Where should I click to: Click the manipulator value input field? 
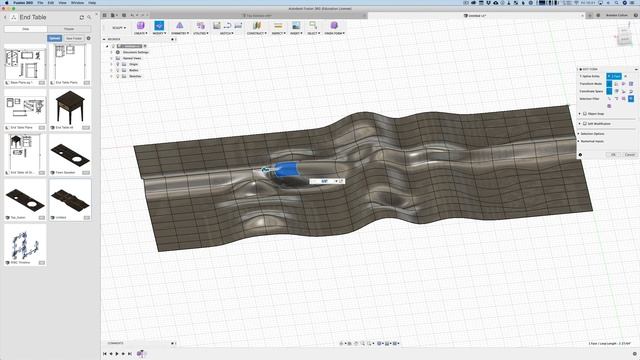[323, 181]
